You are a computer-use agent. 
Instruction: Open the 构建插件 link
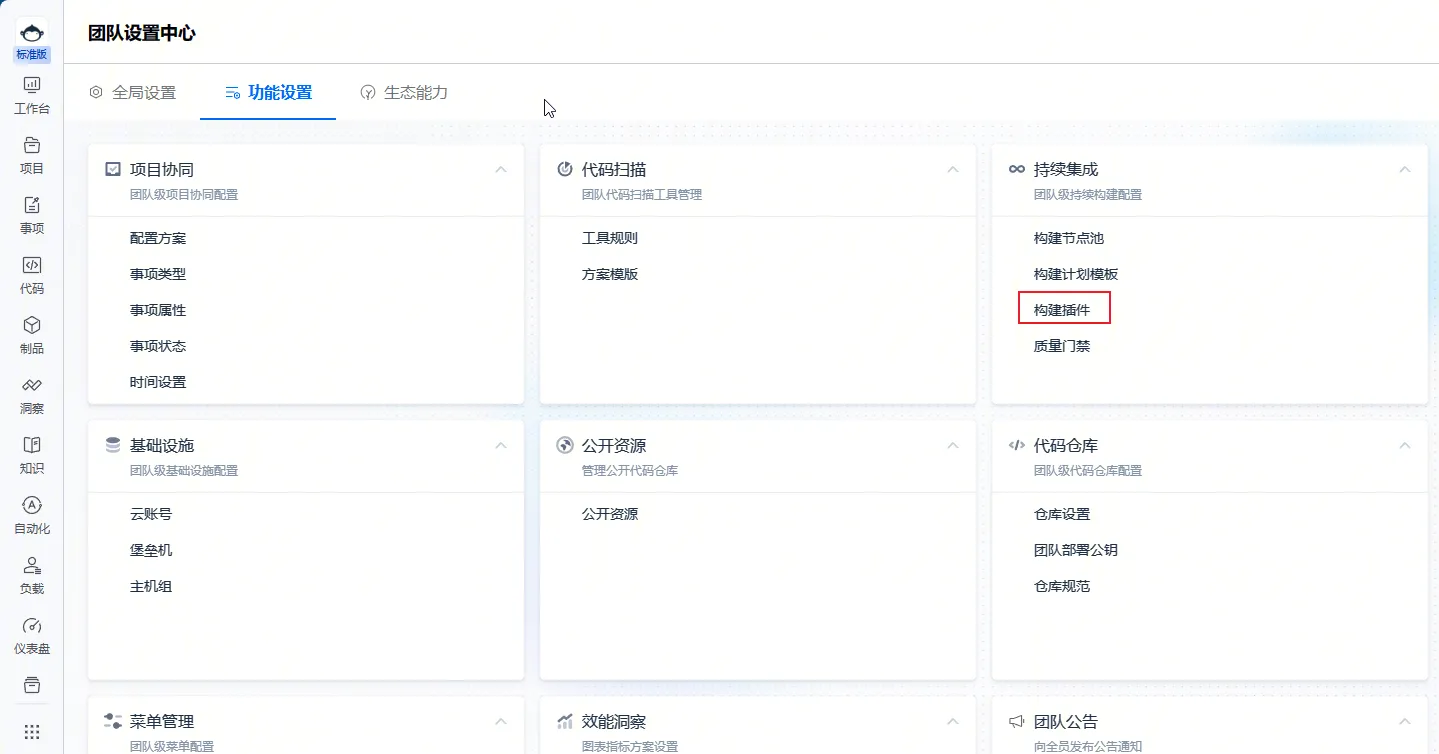pos(1062,310)
